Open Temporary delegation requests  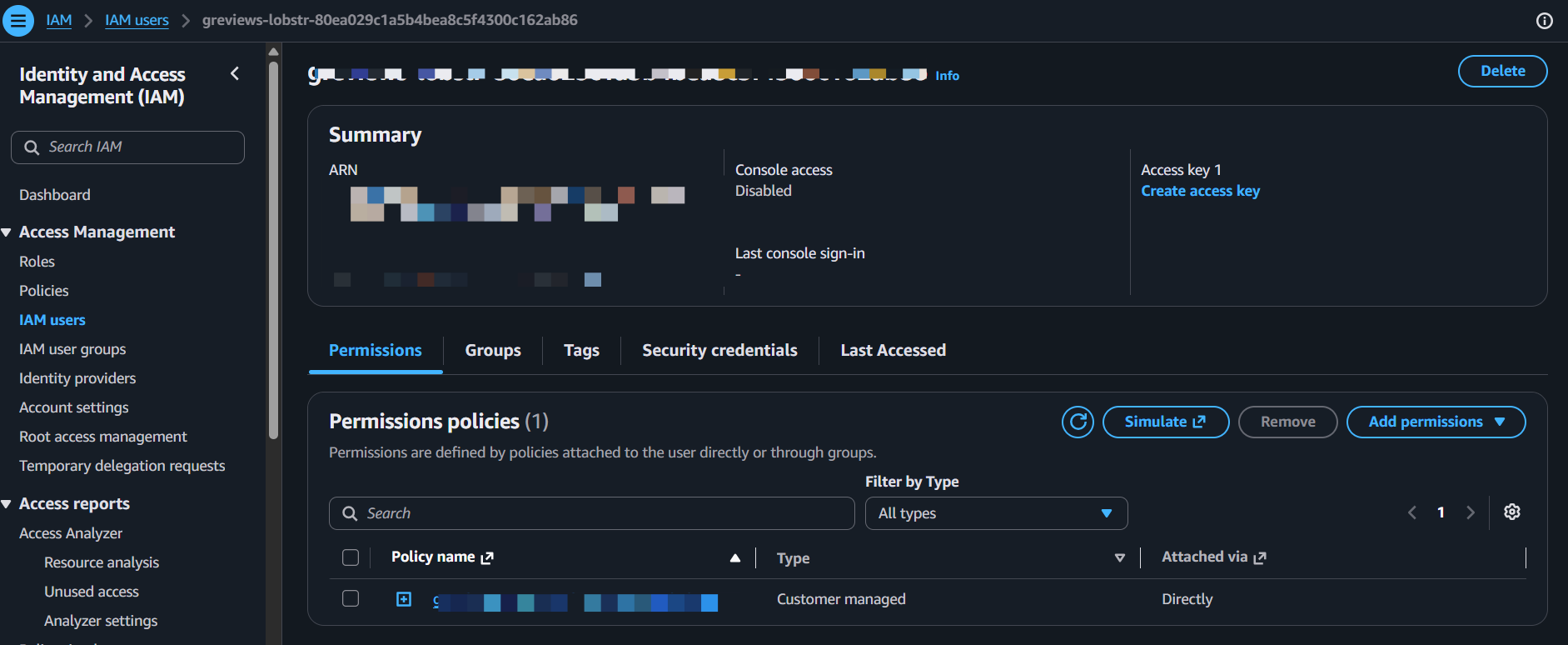click(x=122, y=466)
